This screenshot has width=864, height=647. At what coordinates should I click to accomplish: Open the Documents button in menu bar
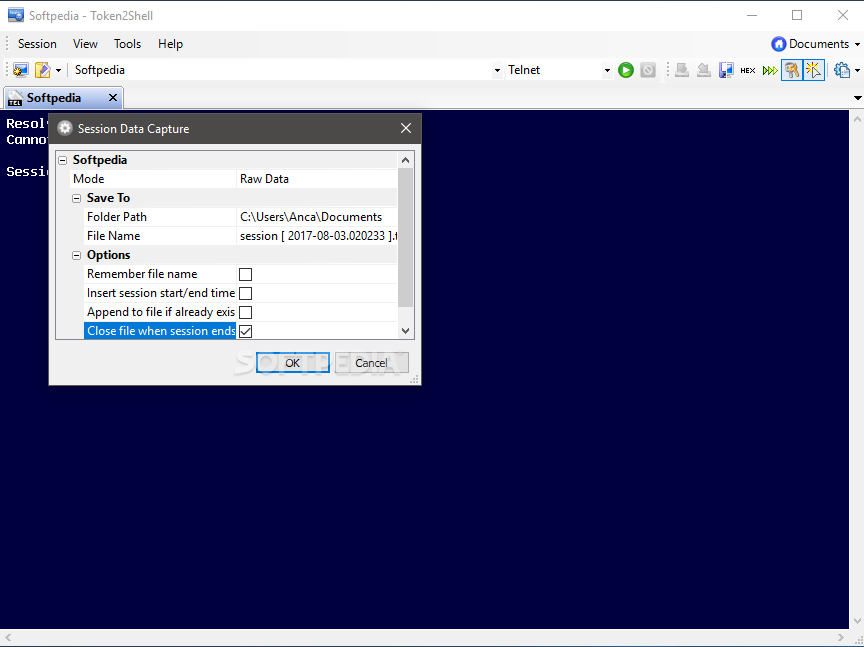[810, 44]
